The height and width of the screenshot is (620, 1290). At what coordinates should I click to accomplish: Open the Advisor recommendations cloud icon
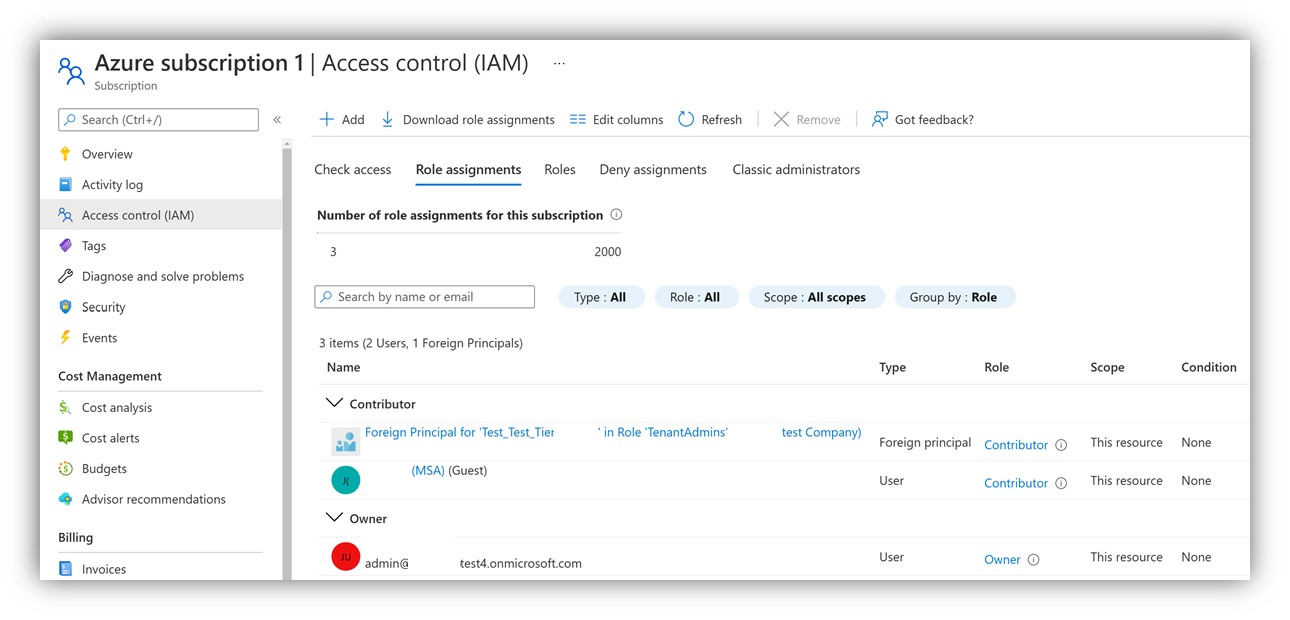pyautogui.click(x=65, y=499)
